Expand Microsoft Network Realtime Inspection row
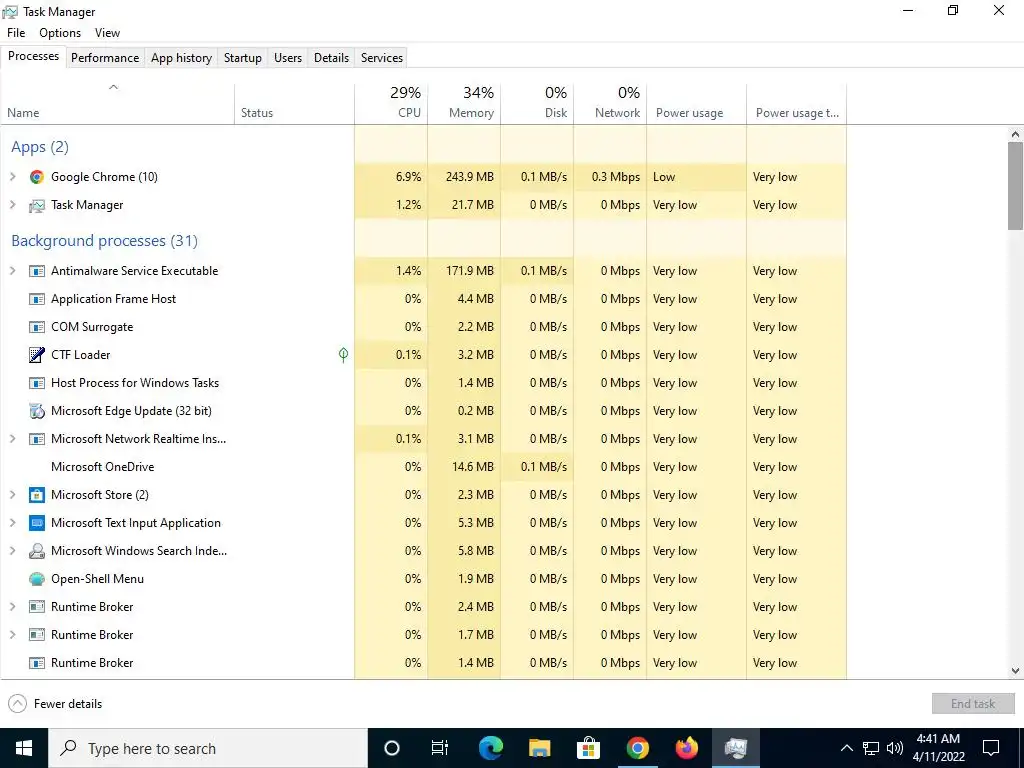1024x768 pixels. (x=12, y=440)
